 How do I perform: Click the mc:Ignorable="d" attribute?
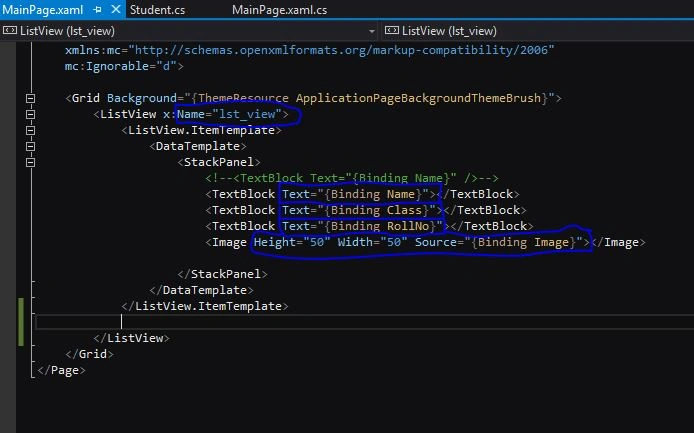point(120,66)
